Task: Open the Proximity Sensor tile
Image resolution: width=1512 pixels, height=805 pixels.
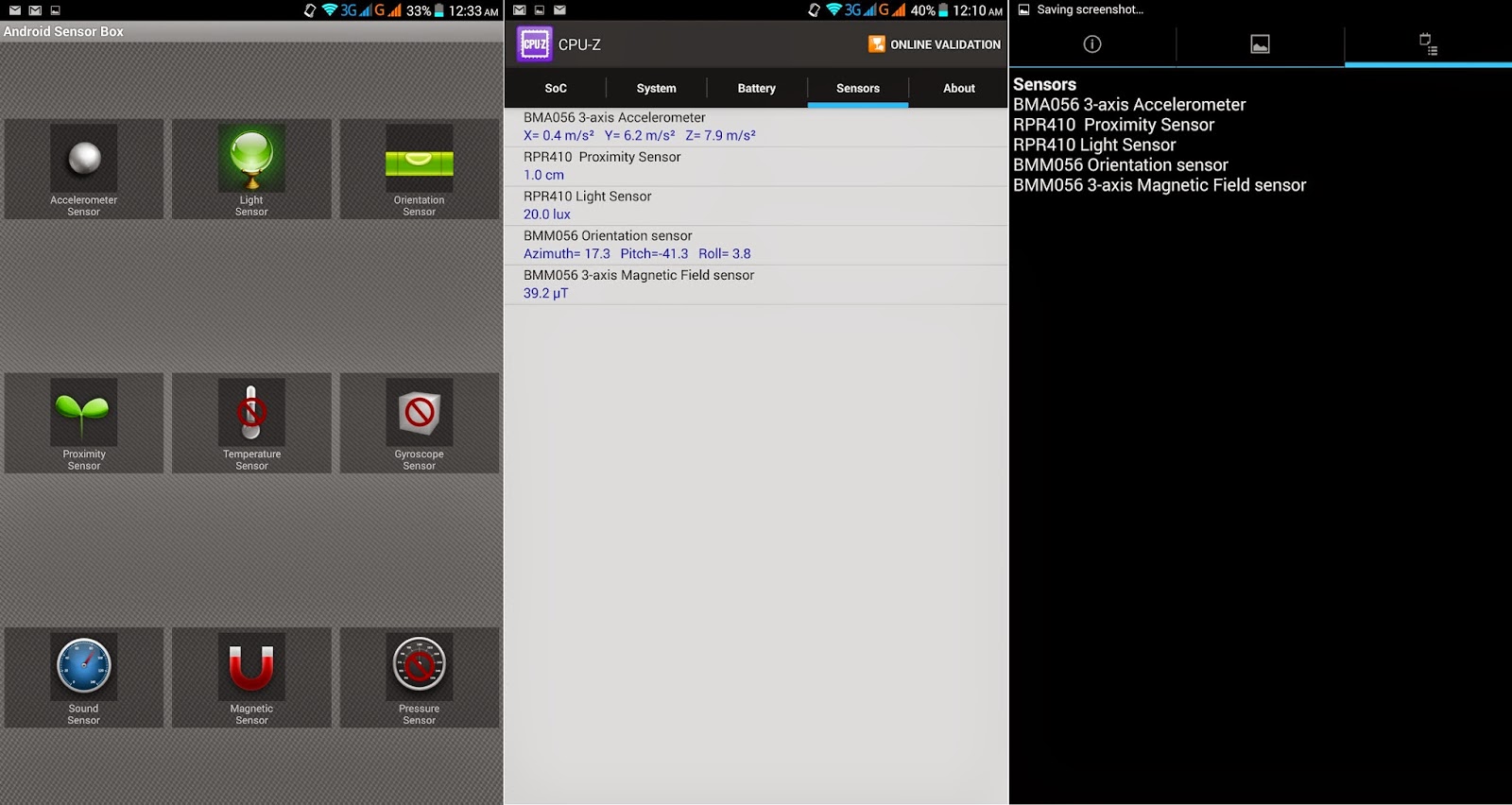Action: (x=84, y=423)
